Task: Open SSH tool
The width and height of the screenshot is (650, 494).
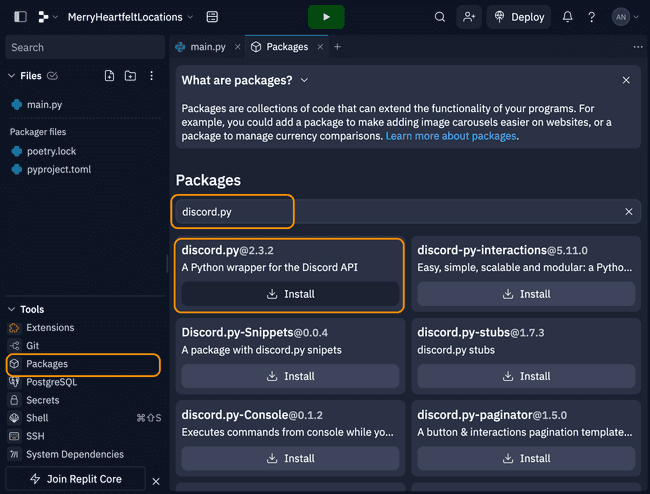Action: (35, 436)
